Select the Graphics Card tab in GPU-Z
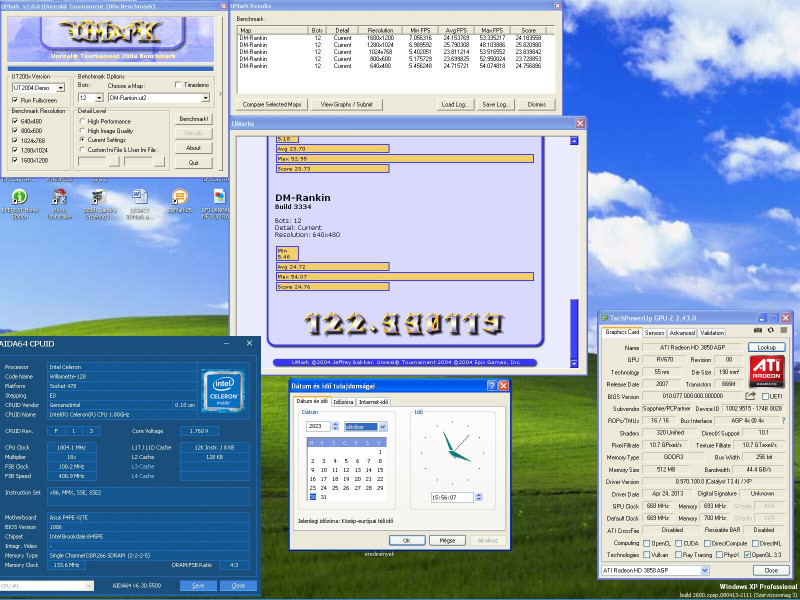800x600 pixels. pos(622,332)
